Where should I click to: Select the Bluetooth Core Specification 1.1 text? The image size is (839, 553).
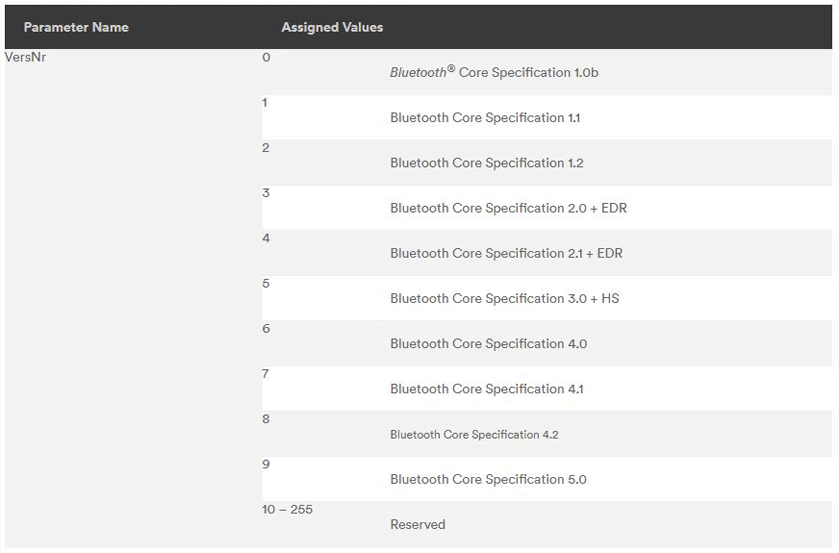[x=485, y=118]
